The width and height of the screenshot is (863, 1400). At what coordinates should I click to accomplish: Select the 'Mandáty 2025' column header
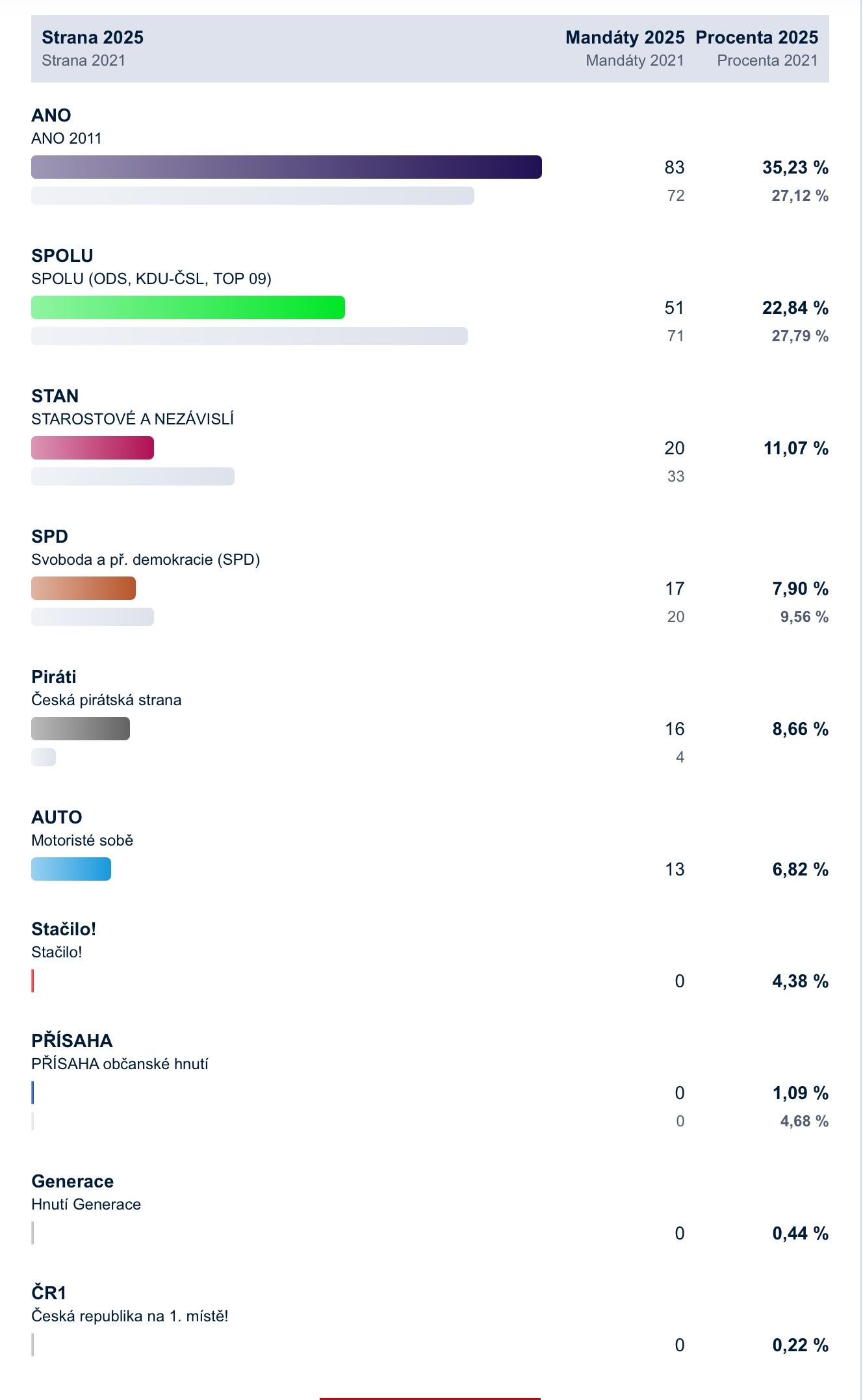click(x=625, y=38)
